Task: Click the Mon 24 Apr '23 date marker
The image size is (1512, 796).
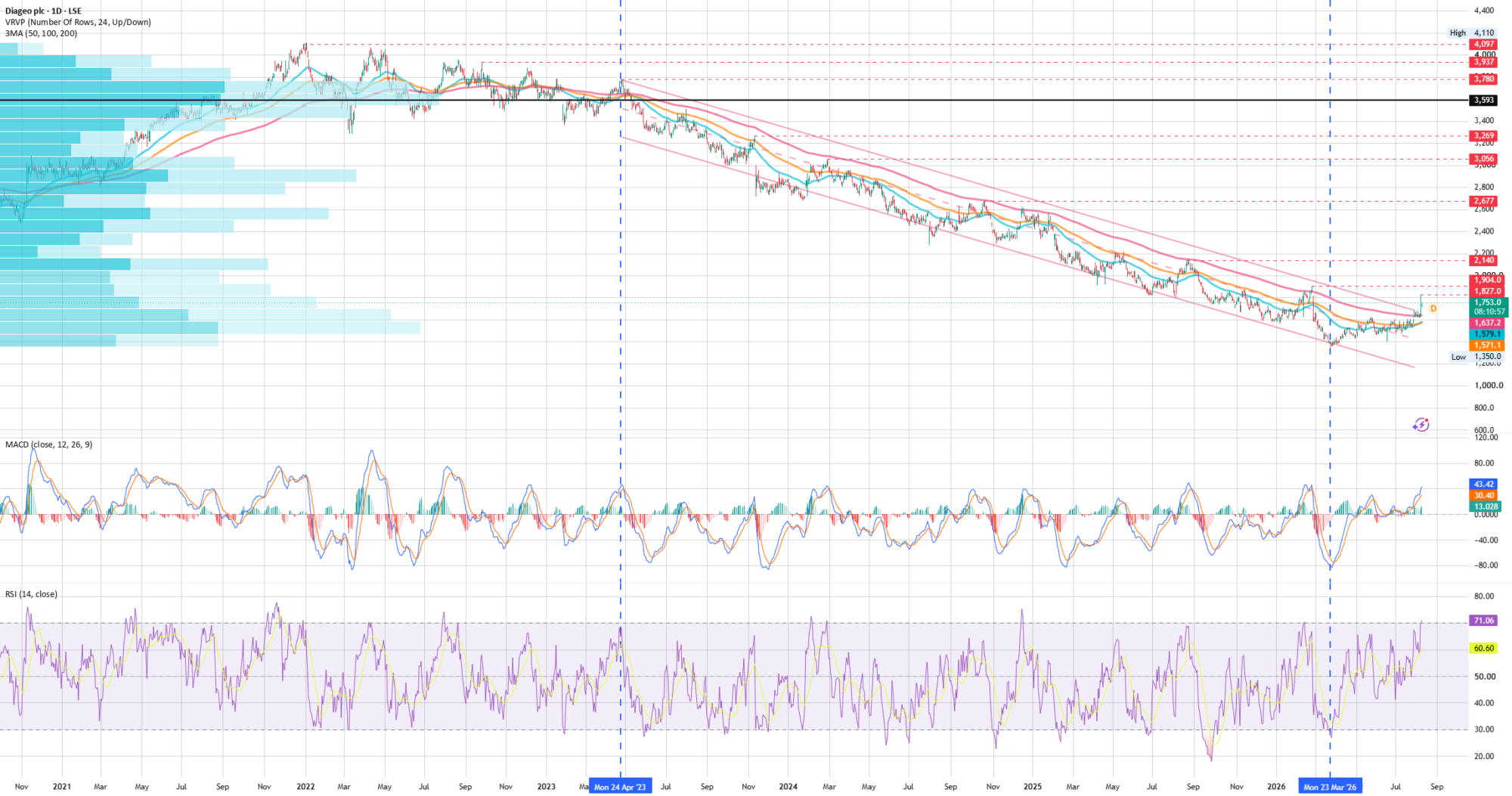Action: point(620,787)
